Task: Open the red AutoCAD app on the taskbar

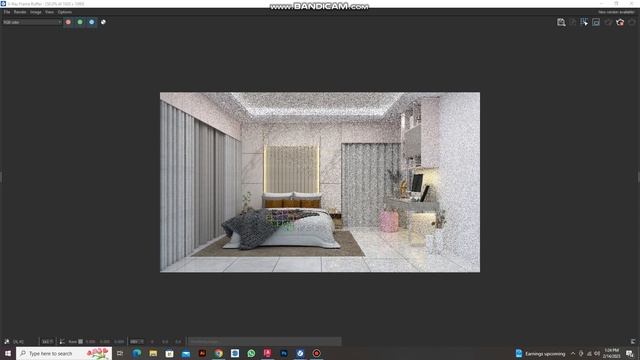Action: (268, 353)
